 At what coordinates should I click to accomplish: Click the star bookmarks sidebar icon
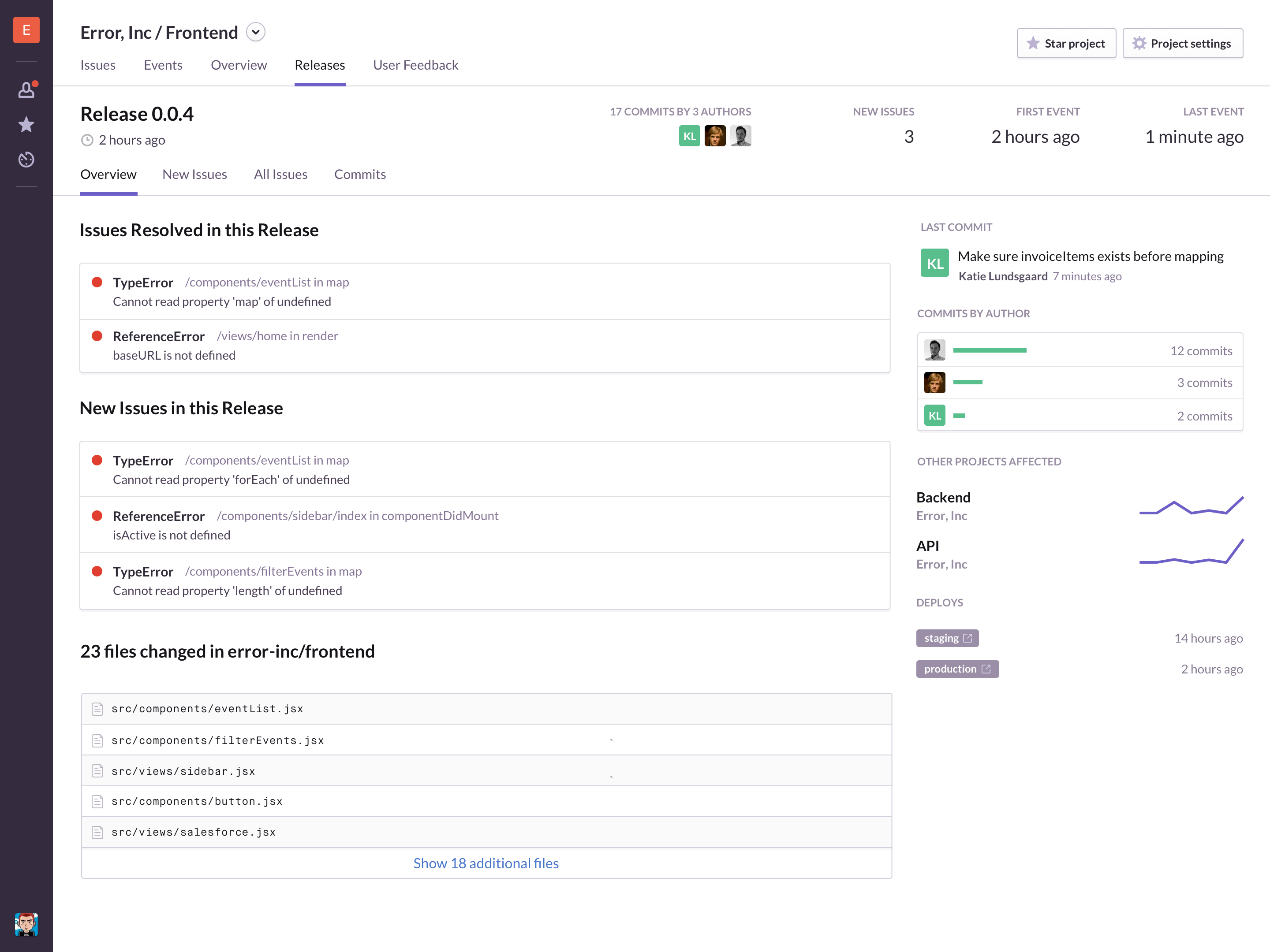(x=26, y=125)
